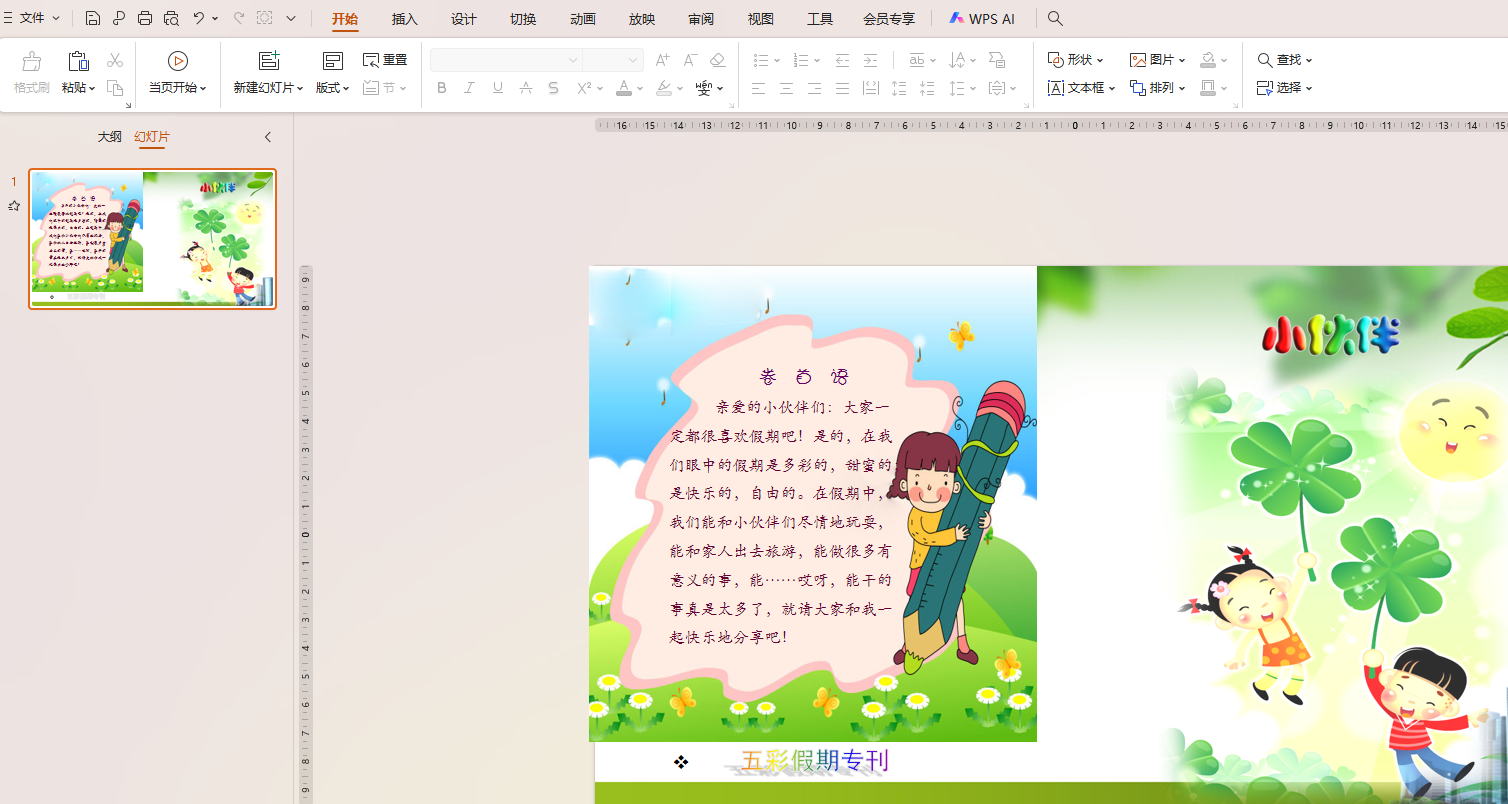Viewport: 1508px width, 804px height.
Task: Click the clear formatting eraser icon
Action: (x=717, y=60)
